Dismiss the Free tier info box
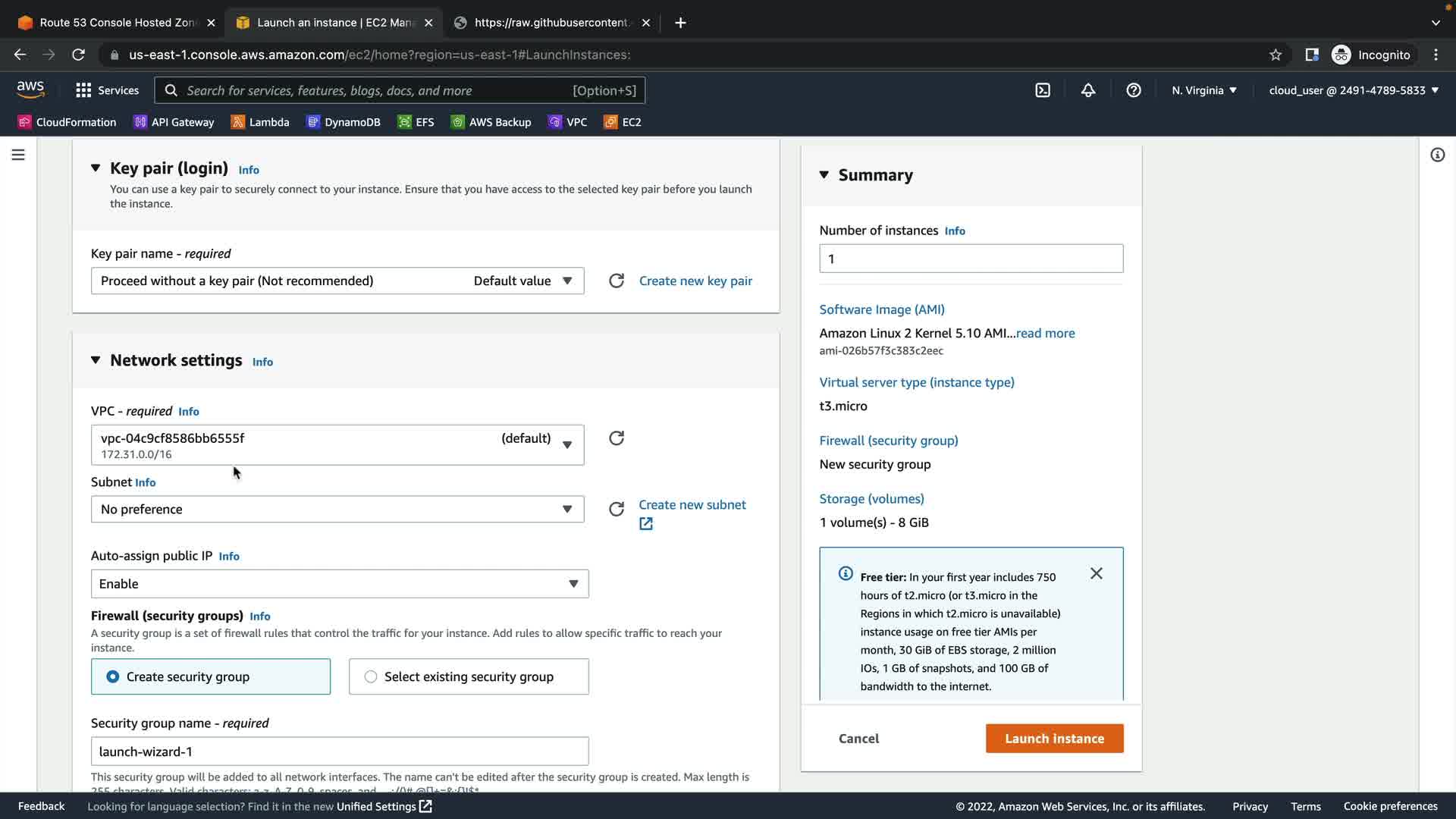This screenshot has height=819, width=1456. (1097, 573)
